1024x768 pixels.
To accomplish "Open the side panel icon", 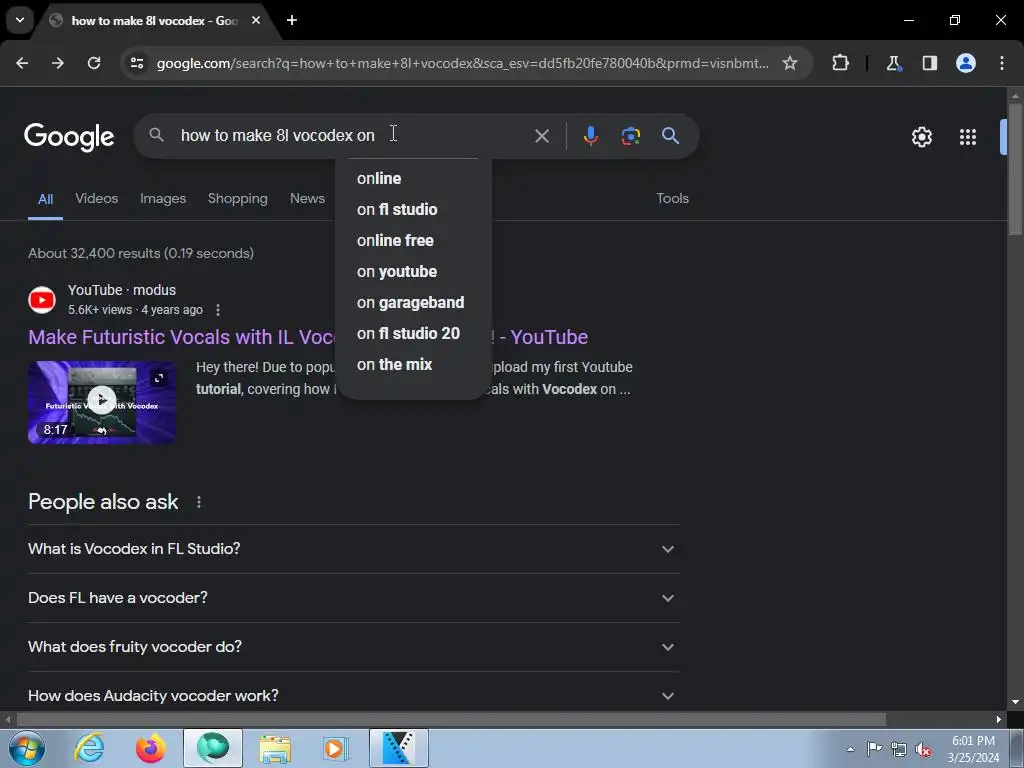I will (x=929, y=63).
